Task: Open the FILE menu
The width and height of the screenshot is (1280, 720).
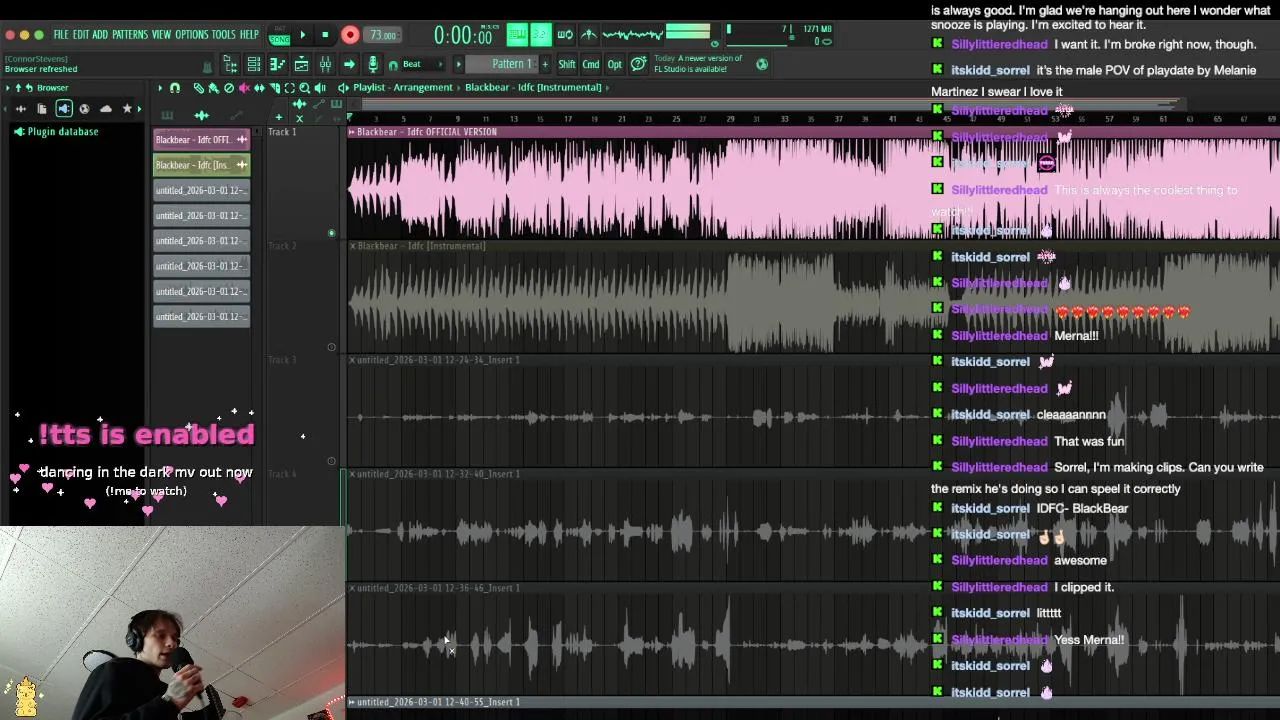Action: pyautogui.click(x=61, y=35)
